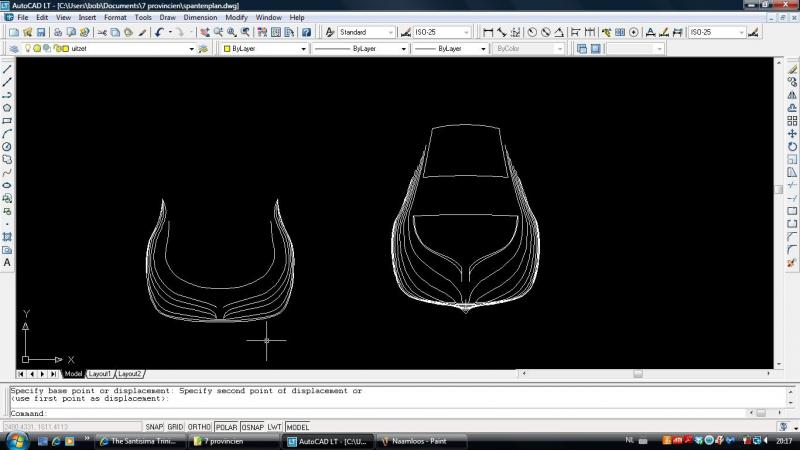Open the Dimension menu
Viewport: 800px width, 450px height.
[200, 17]
